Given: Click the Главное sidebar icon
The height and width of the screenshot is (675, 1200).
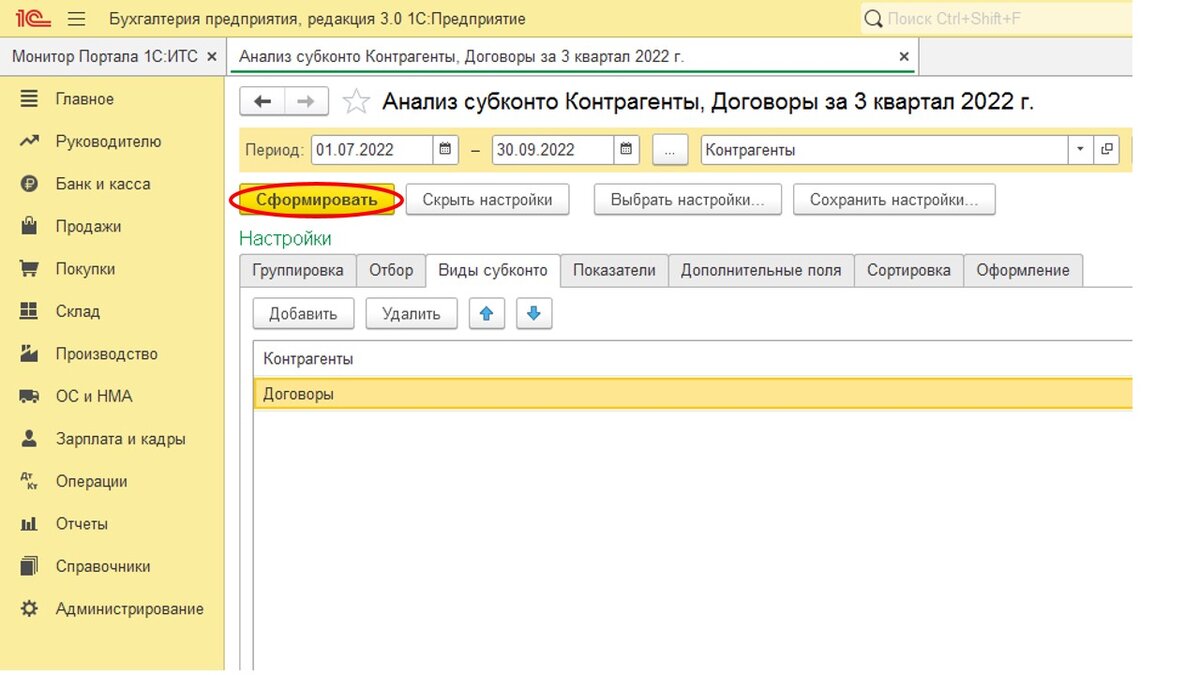Looking at the screenshot, I should pyautogui.click(x=29, y=99).
